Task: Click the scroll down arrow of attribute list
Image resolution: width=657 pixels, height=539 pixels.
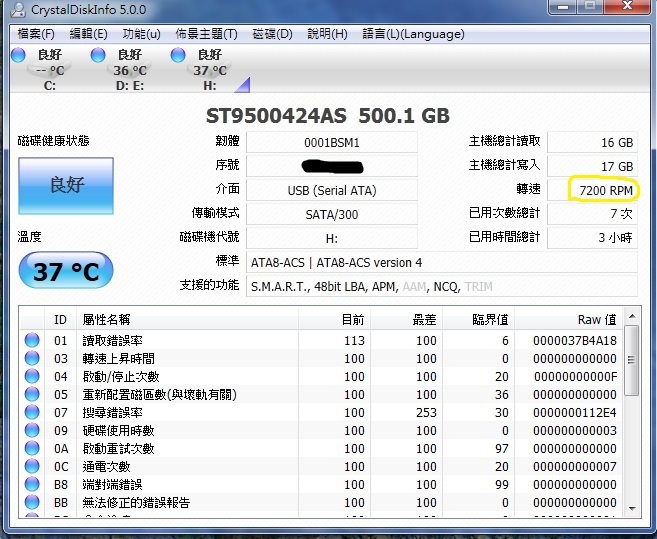Action: pyautogui.click(x=632, y=509)
